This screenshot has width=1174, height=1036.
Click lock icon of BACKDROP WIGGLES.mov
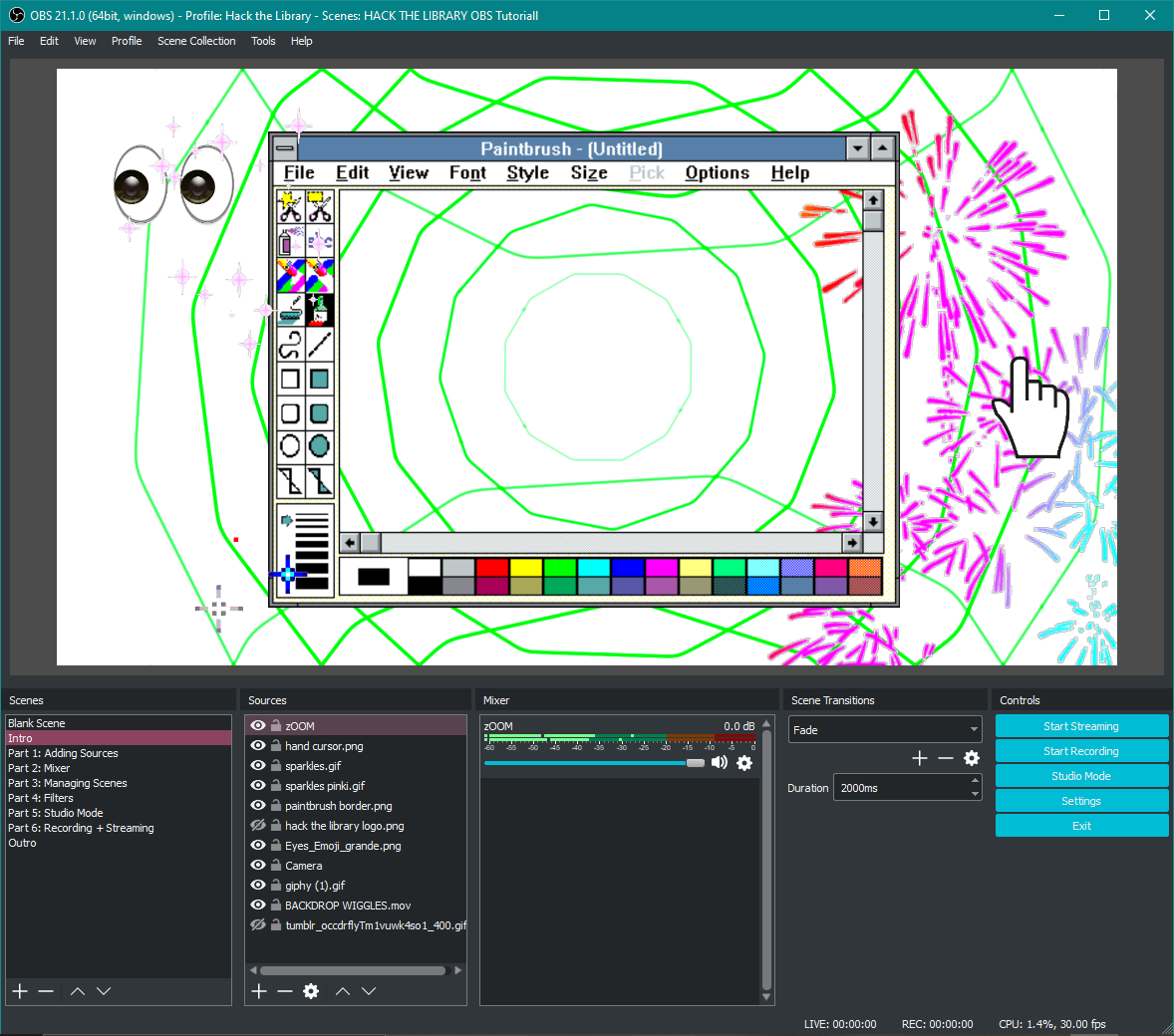pyautogui.click(x=276, y=905)
